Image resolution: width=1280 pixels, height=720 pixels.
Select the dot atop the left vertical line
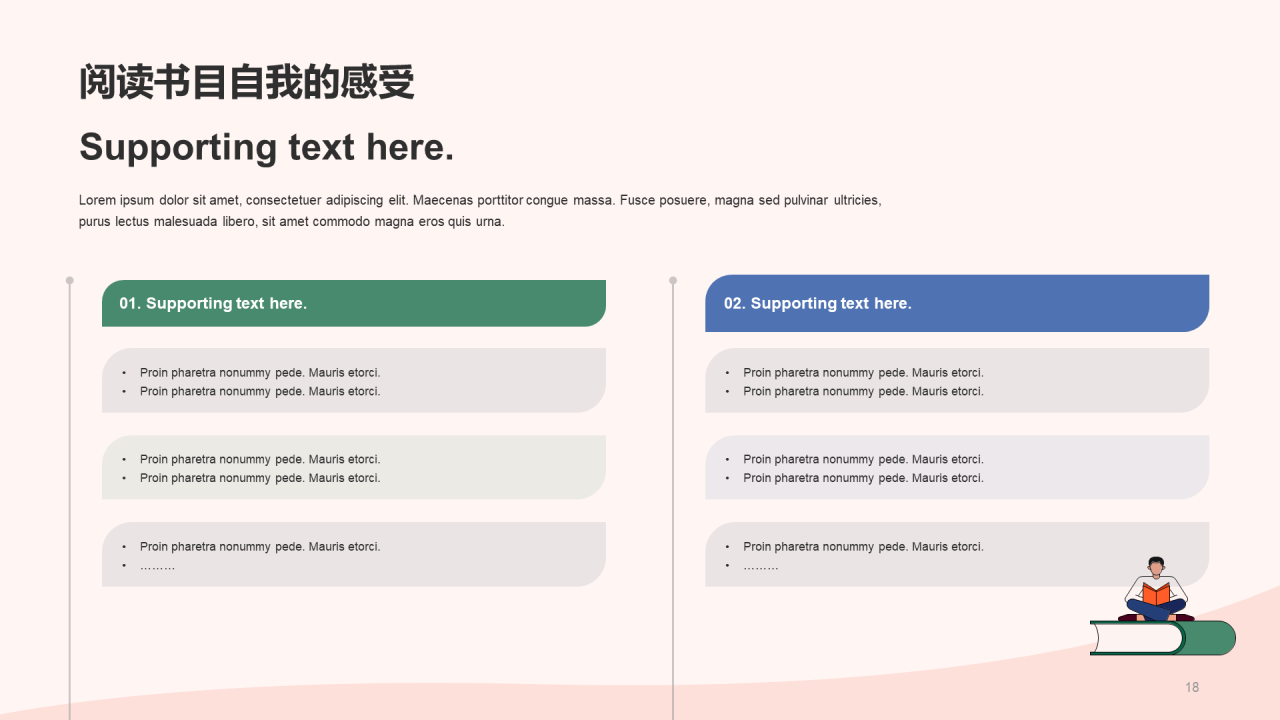(69, 280)
